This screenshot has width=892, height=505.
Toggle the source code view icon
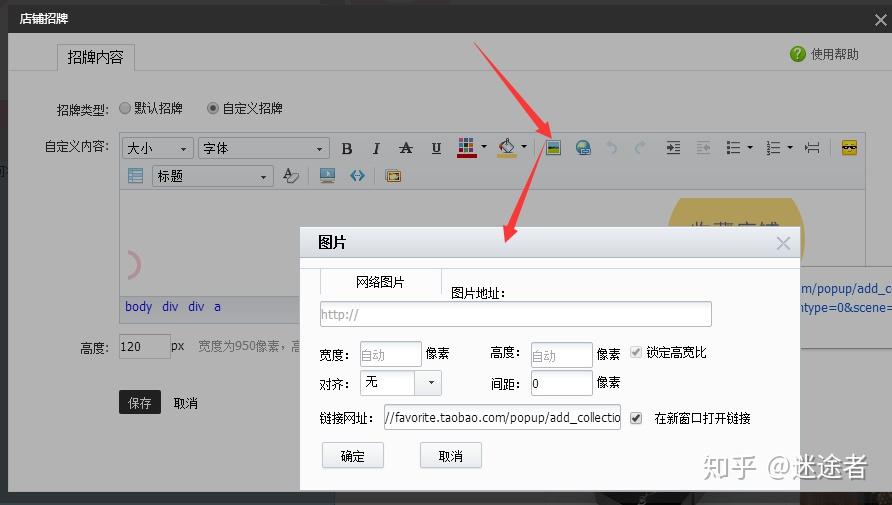357,176
